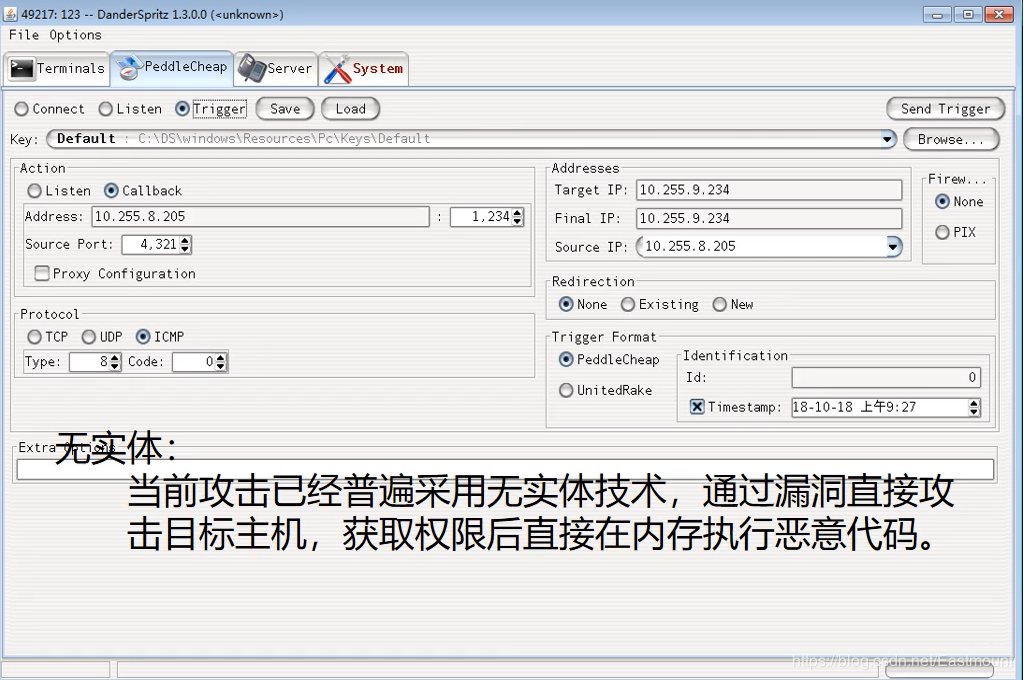Select the UnitedRake trigger format
1024x680 pixels.
click(x=566, y=391)
